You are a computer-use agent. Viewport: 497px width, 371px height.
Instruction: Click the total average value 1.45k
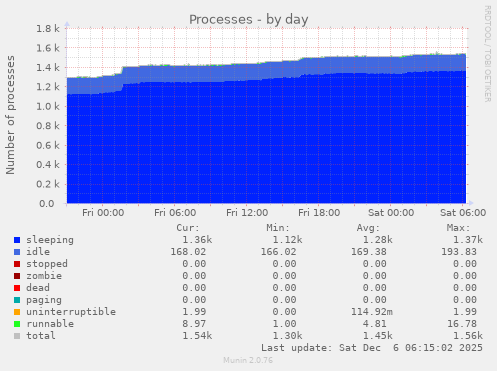tap(378, 336)
